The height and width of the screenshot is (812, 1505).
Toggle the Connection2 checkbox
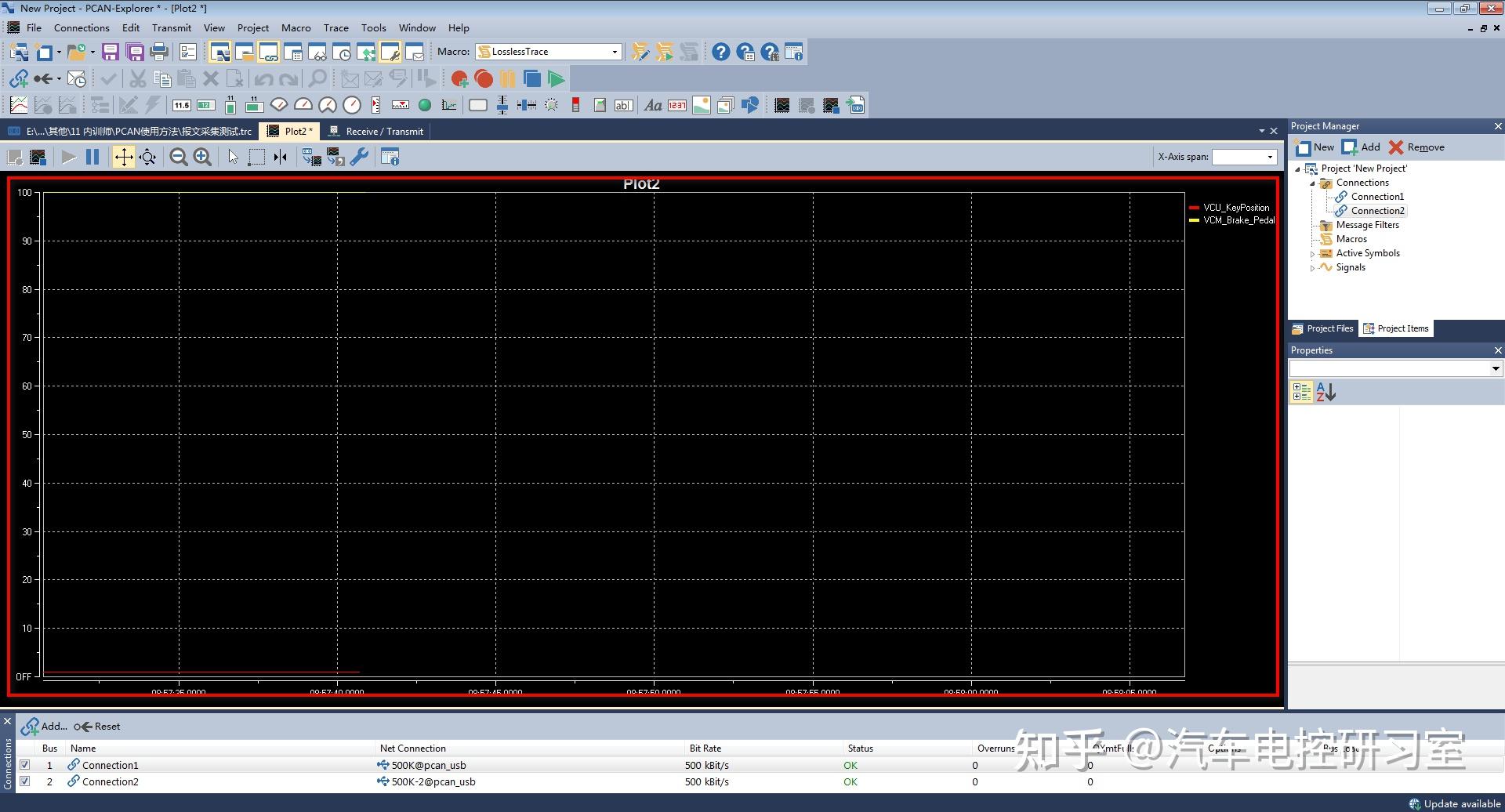(x=25, y=781)
